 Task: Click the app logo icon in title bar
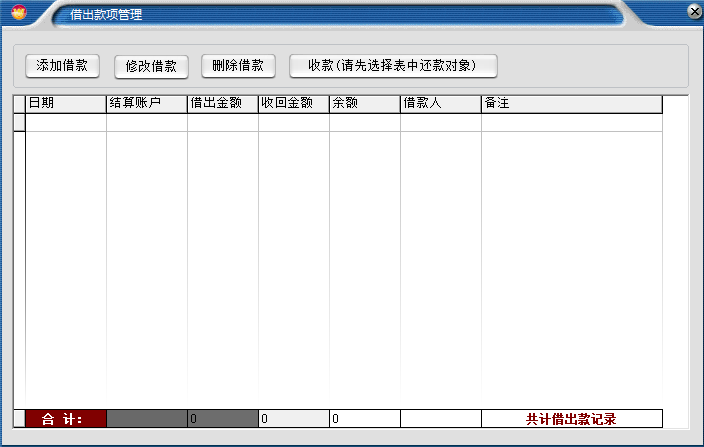tap(18, 13)
